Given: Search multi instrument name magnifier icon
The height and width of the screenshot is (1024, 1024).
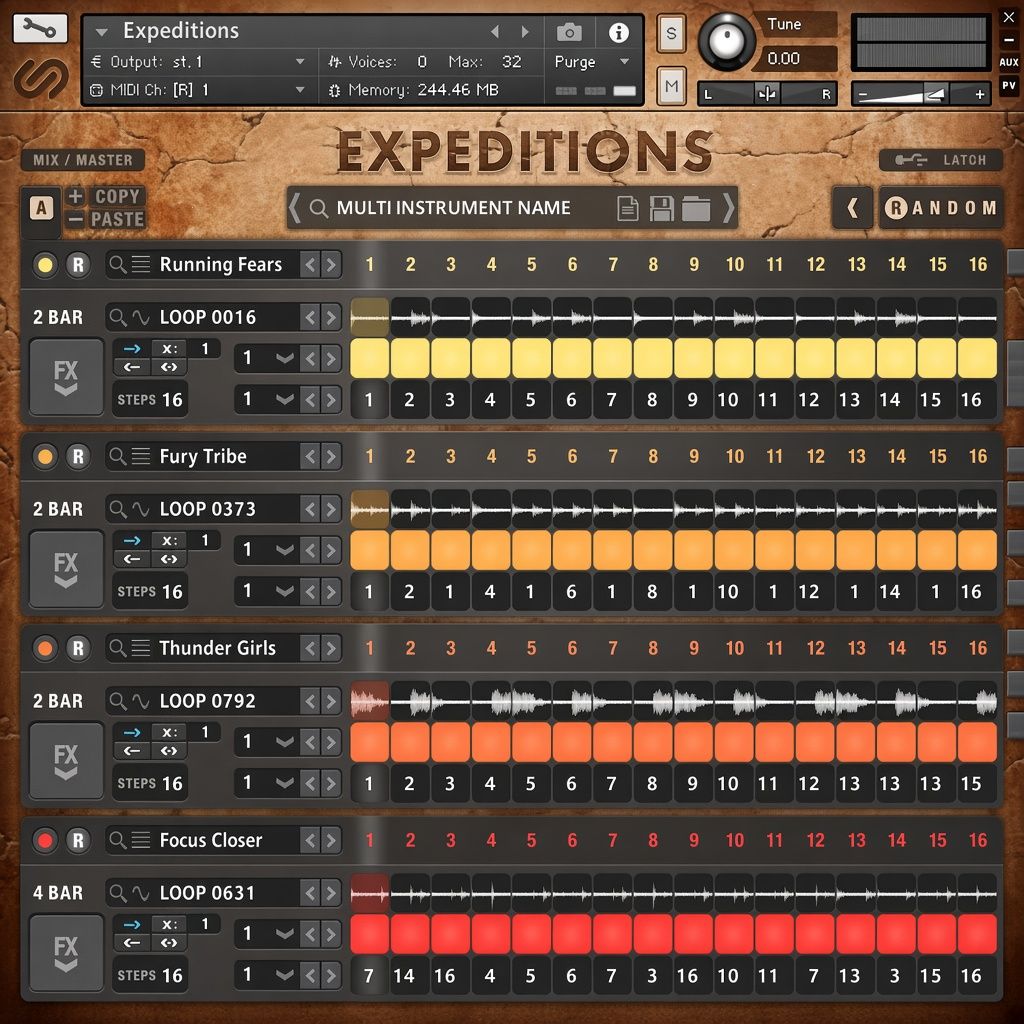Looking at the screenshot, I should pyautogui.click(x=318, y=208).
